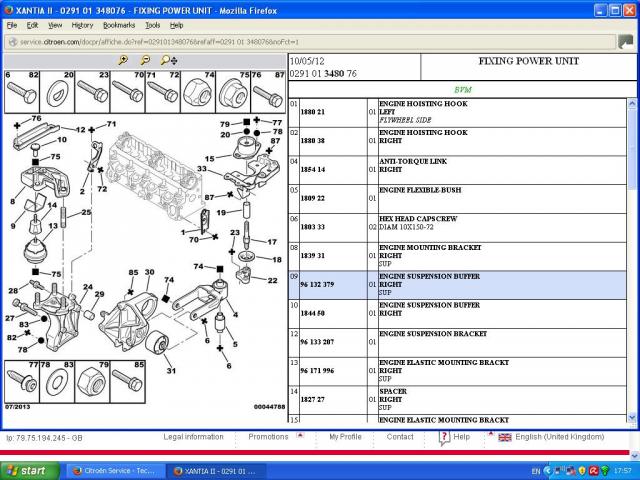Viewport: 640px width, 480px height.
Task: Click the Windows start button
Action: (x=30, y=471)
